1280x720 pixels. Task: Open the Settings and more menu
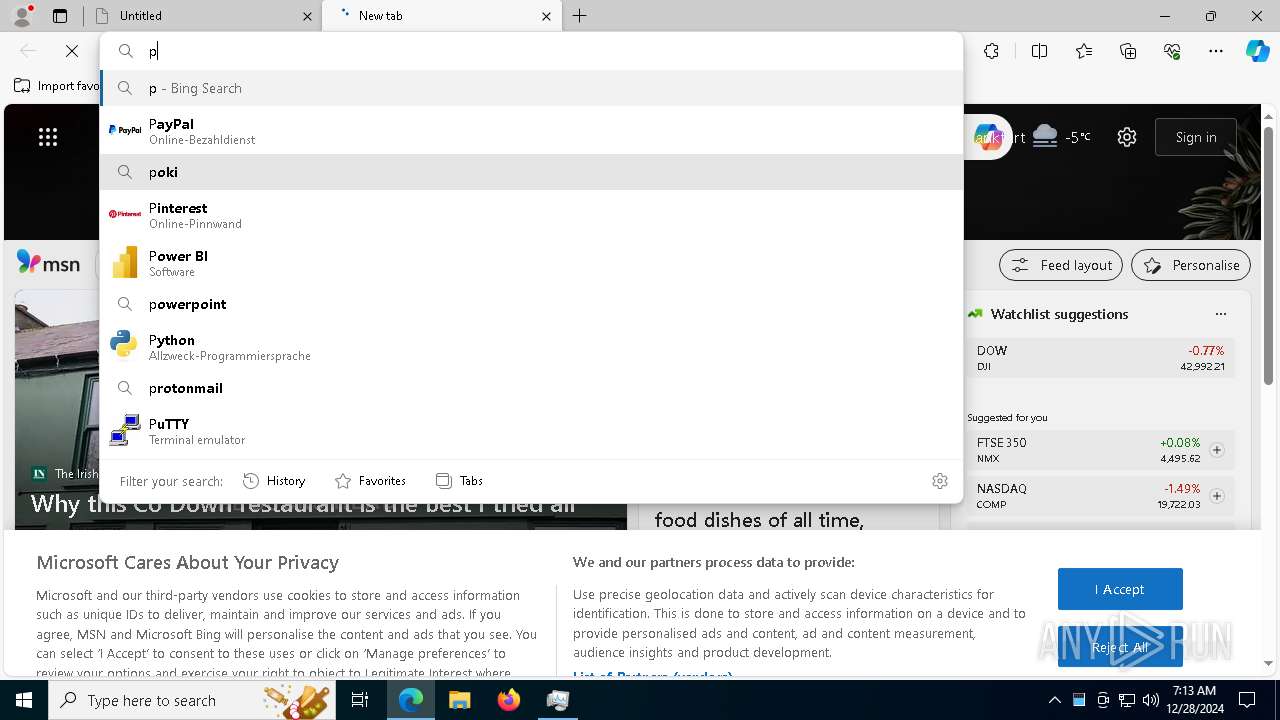1216,51
